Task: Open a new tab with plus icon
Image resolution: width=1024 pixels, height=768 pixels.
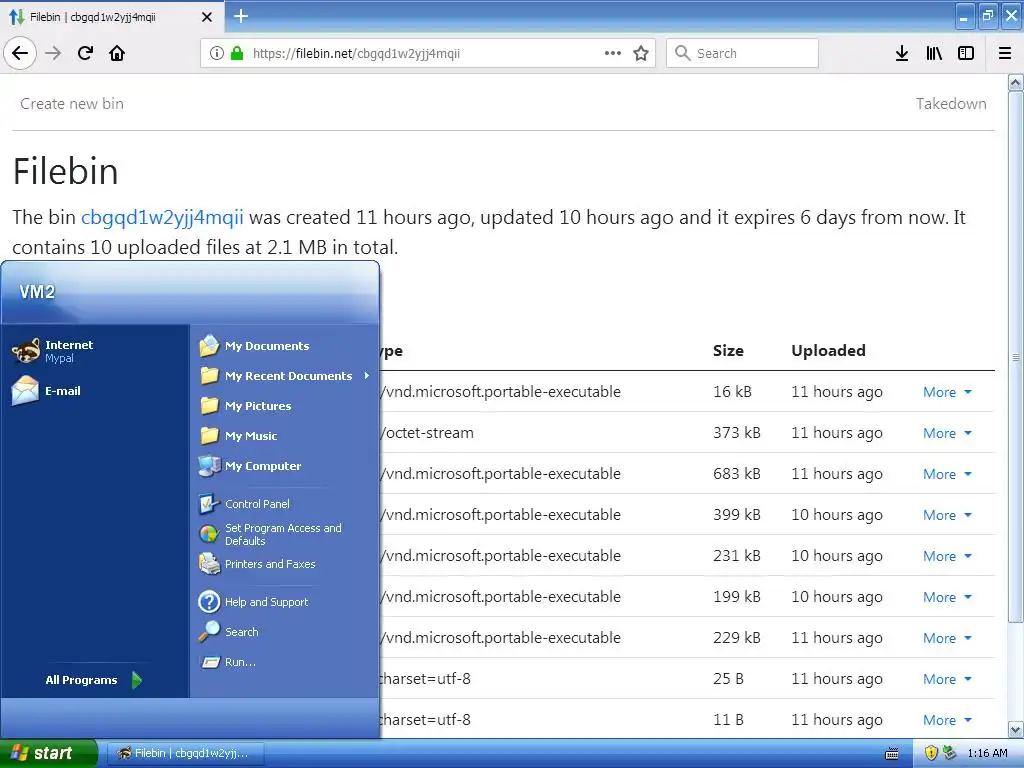Action: 240,16
